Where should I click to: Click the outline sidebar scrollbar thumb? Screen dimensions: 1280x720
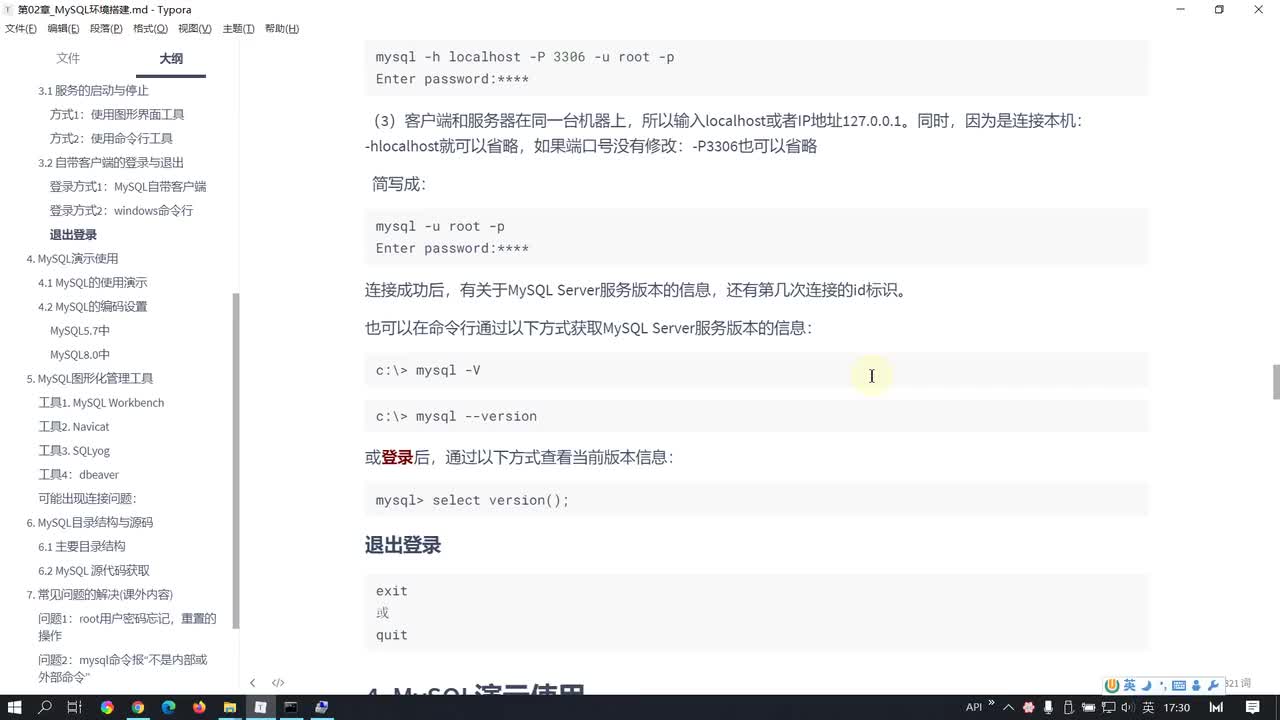tap(236, 460)
